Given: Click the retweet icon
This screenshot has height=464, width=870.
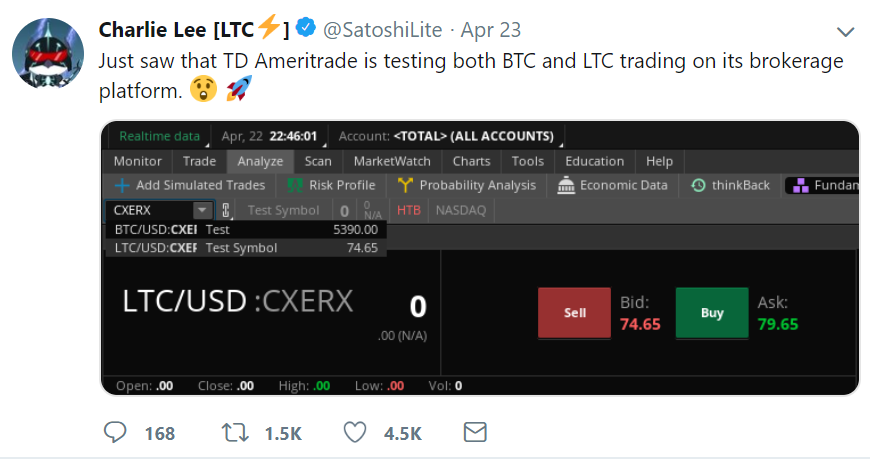Looking at the screenshot, I should click(x=233, y=432).
